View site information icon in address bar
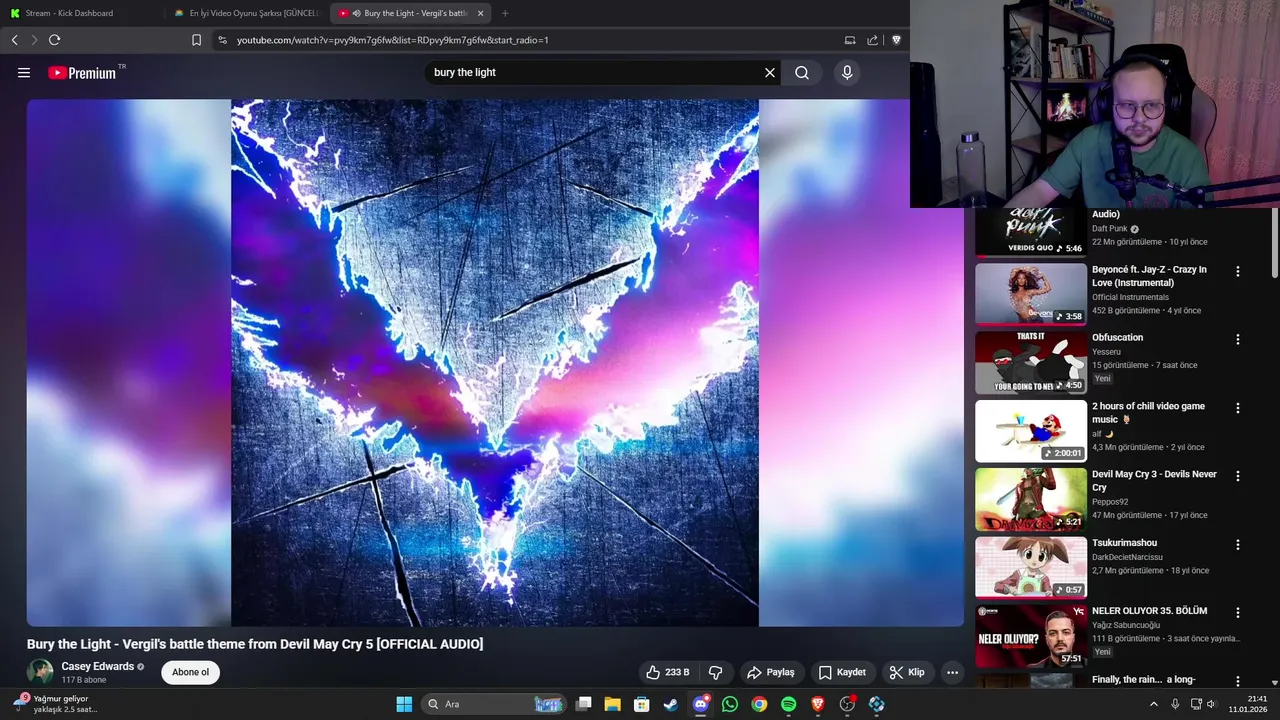Image resolution: width=1280 pixels, height=720 pixels. 221,40
